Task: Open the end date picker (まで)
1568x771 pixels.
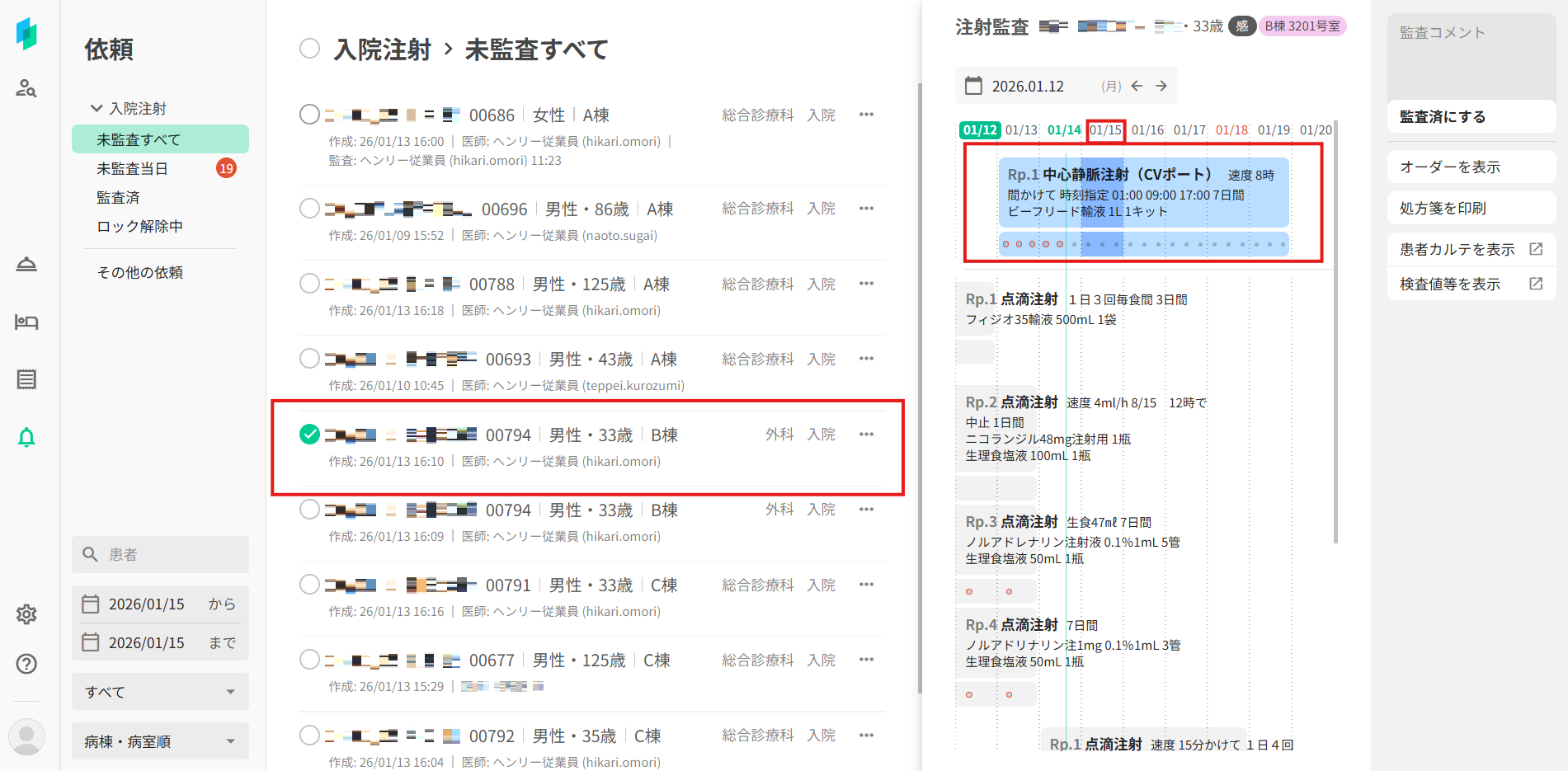Action: point(160,642)
